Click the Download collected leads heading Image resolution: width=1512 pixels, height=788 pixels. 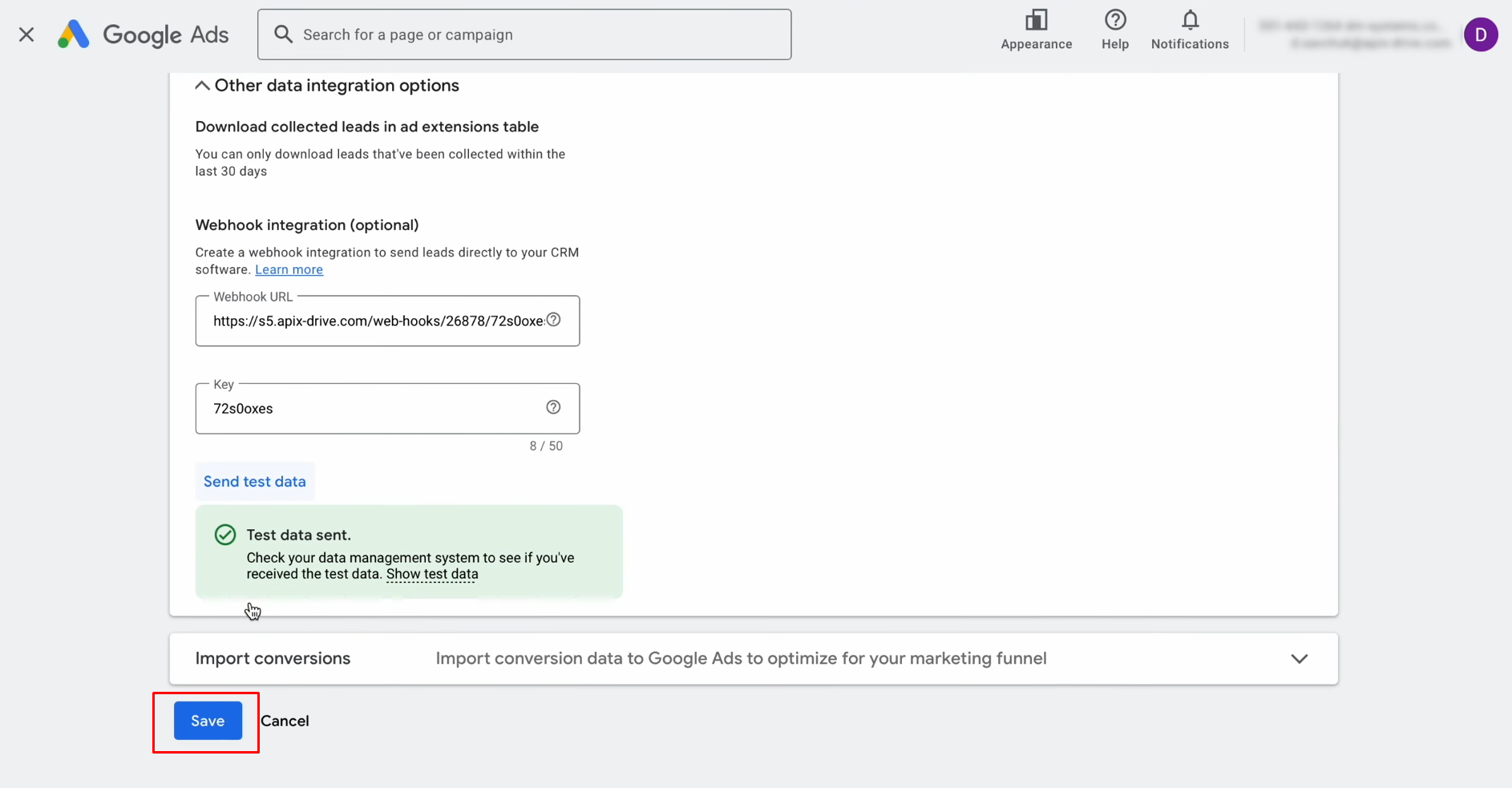coord(366,126)
